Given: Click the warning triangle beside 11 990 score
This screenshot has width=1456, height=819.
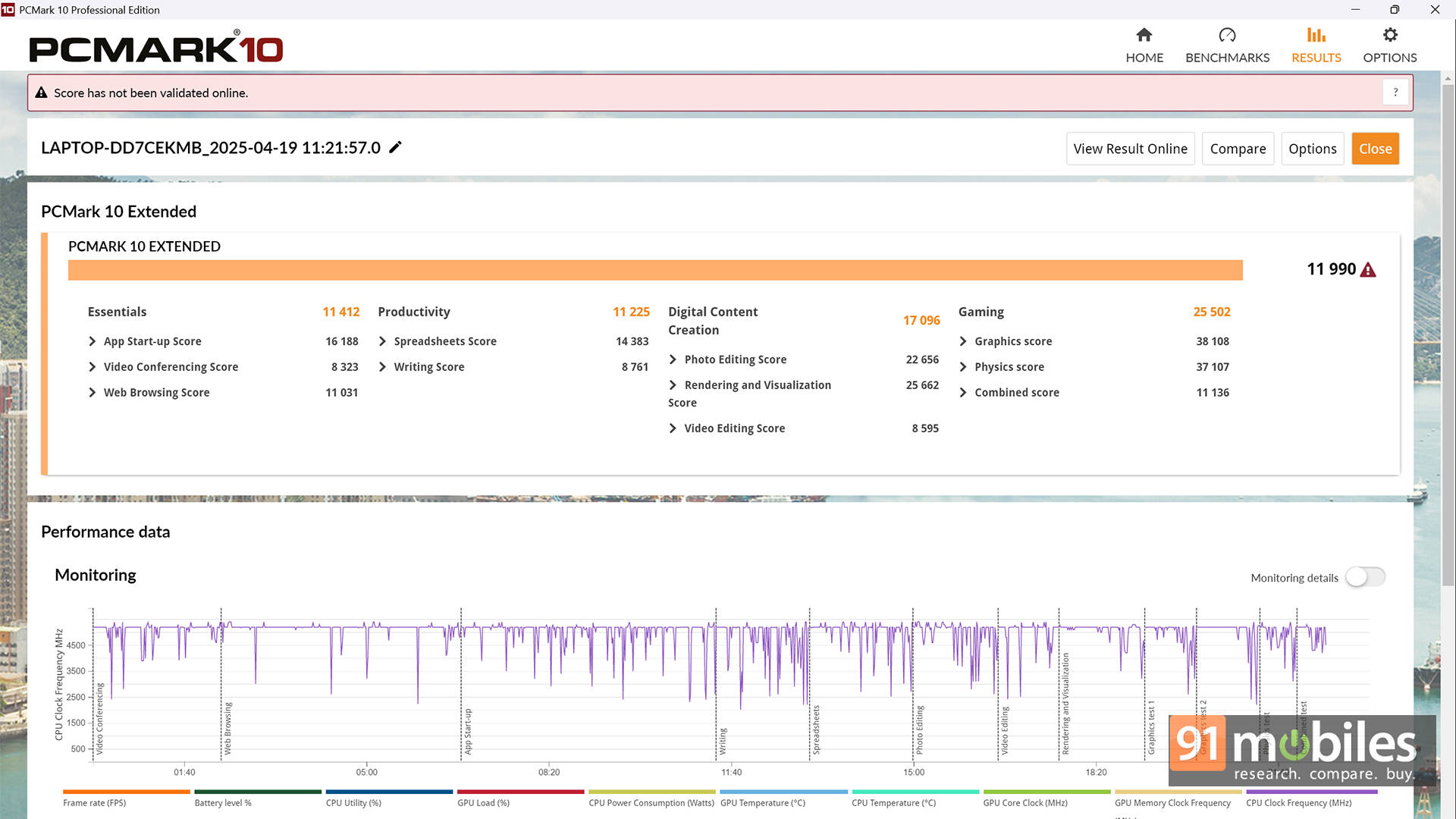Looking at the screenshot, I should coord(1368,270).
